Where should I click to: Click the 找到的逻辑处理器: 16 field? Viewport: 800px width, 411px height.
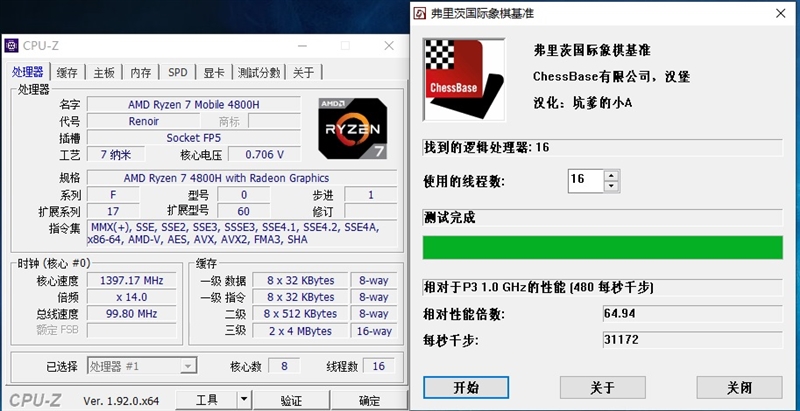click(603, 147)
